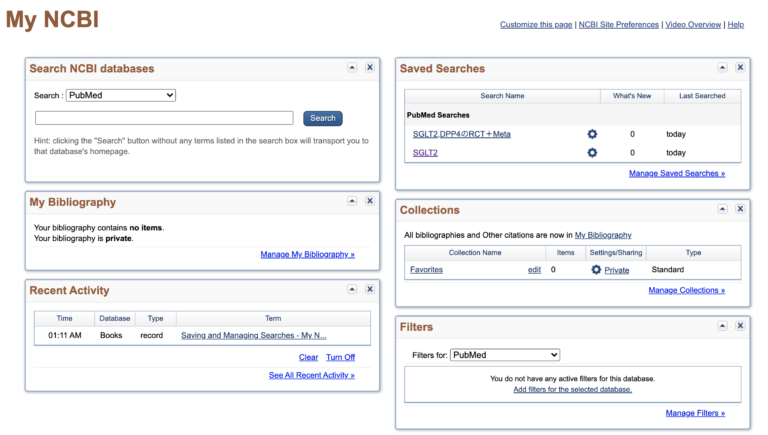The height and width of the screenshot is (435, 768).
Task: Collapse the Recent Activity panel
Action: (x=352, y=290)
